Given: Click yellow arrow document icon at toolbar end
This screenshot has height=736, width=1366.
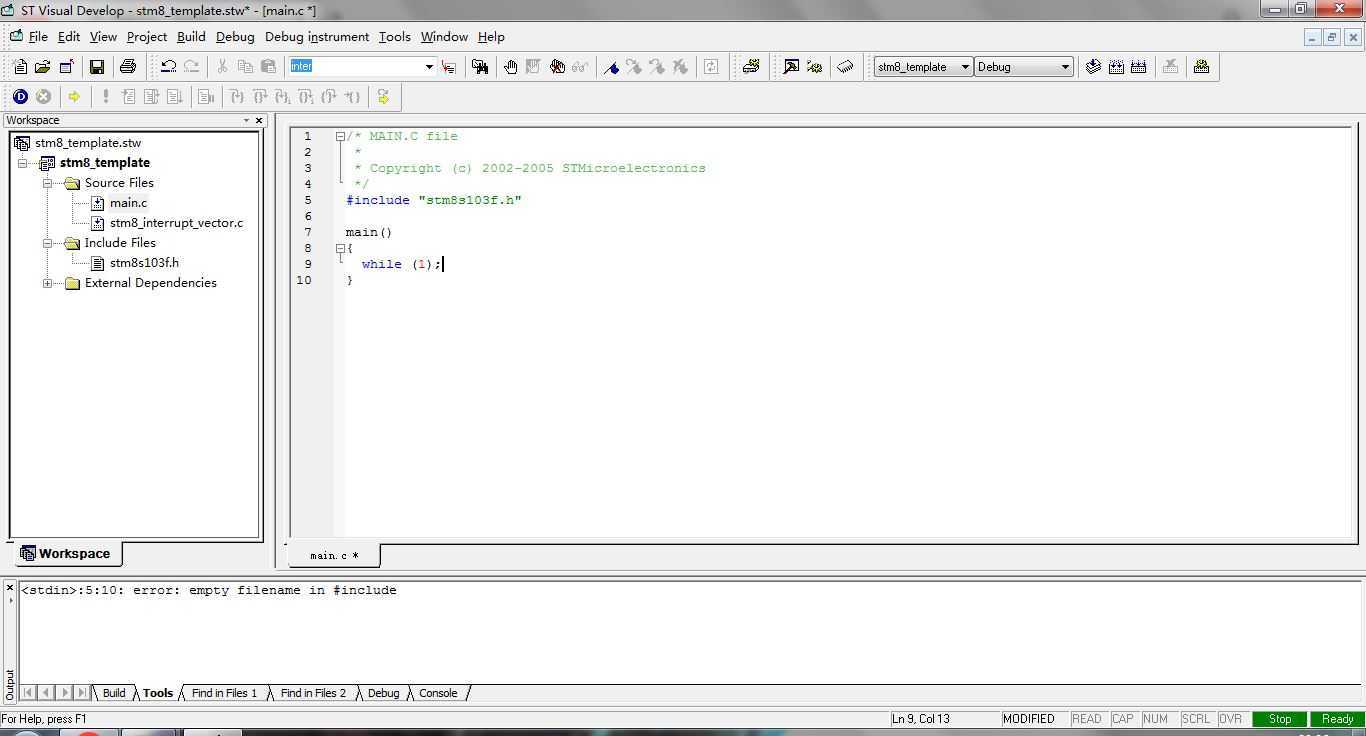Looking at the screenshot, I should click(384, 97).
